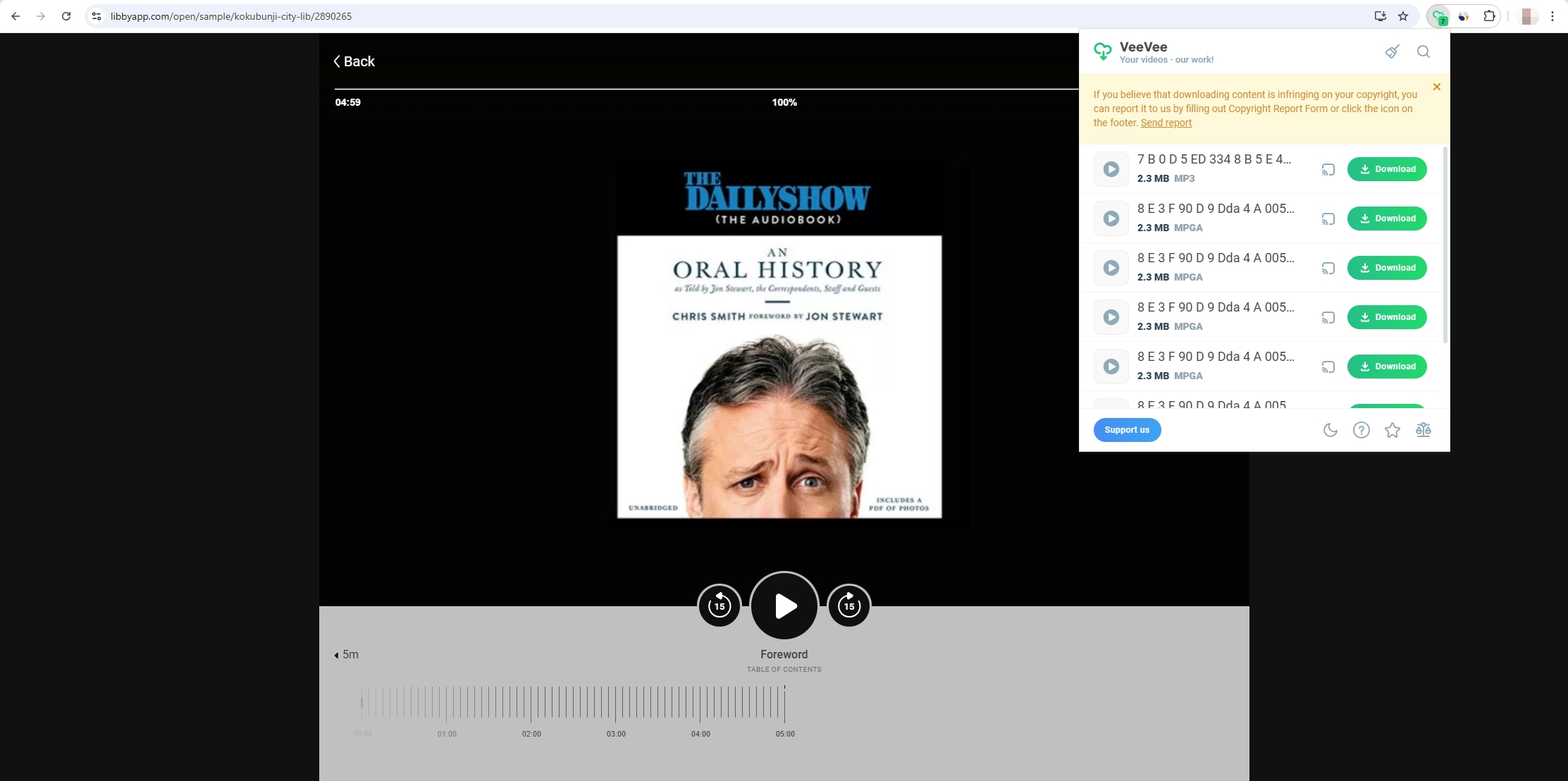This screenshot has height=781, width=1568.
Task: Rate VeeVee with the star icon
Action: click(x=1393, y=430)
